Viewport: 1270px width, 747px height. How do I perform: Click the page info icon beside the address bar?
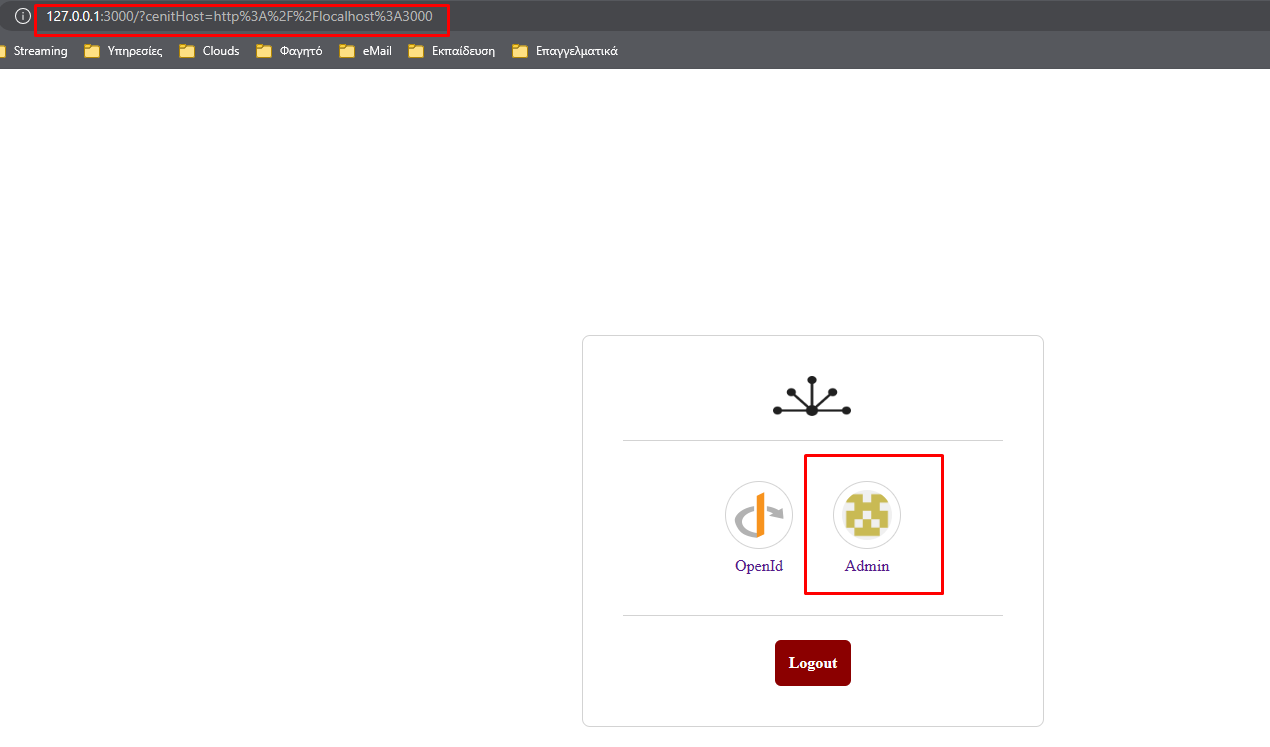(22, 15)
